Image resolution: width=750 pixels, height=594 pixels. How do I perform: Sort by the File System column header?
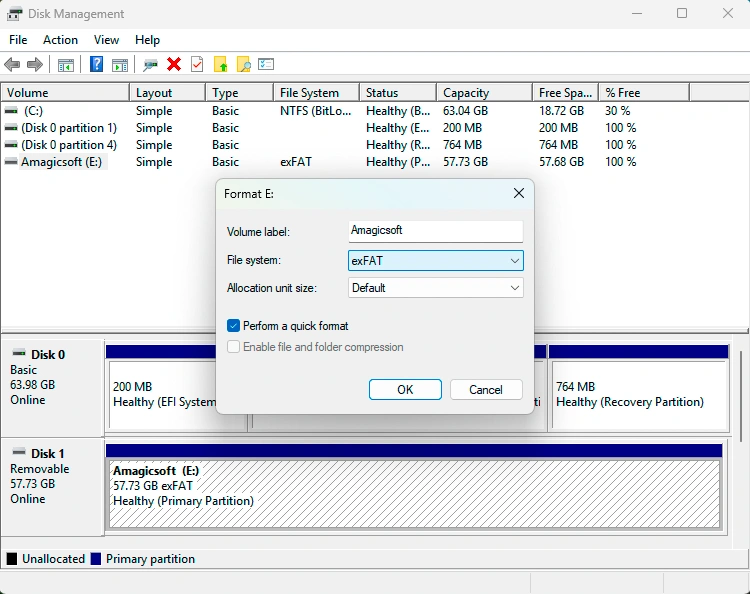(316, 92)
